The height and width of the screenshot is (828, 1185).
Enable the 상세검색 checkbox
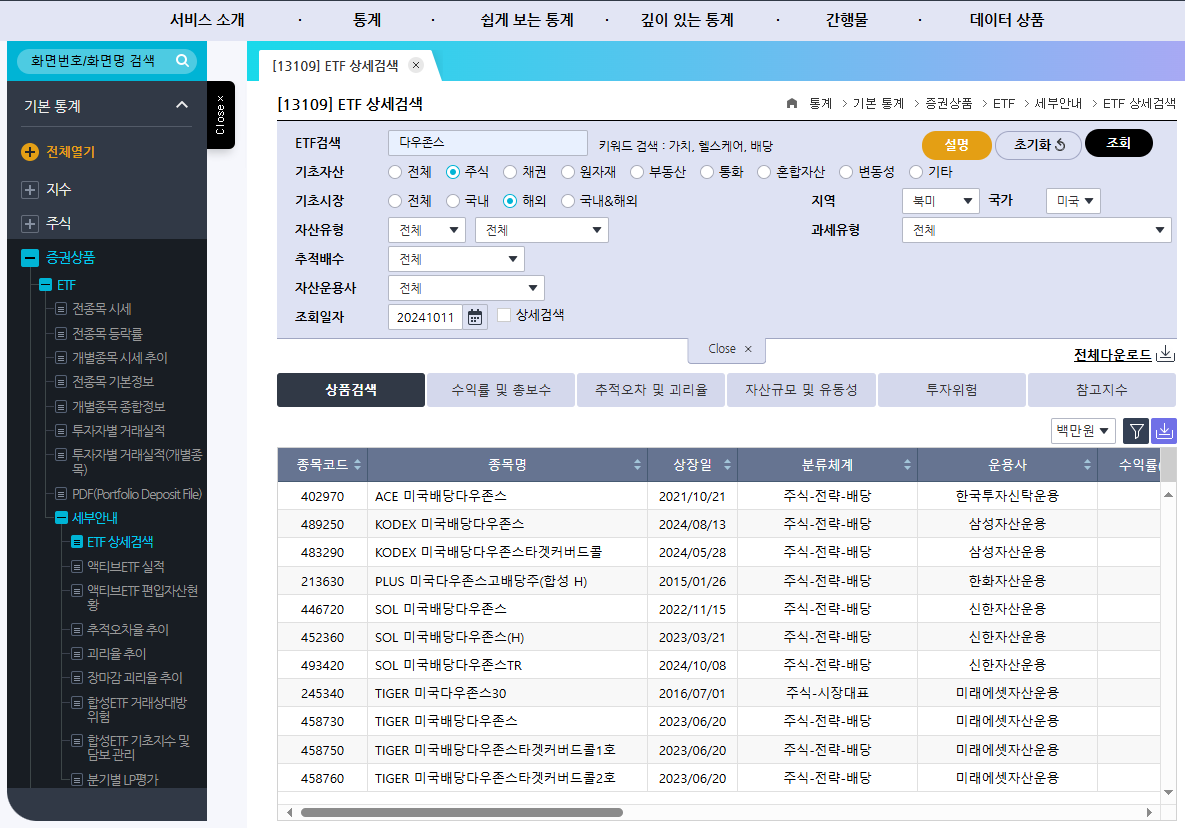[504, 315]
